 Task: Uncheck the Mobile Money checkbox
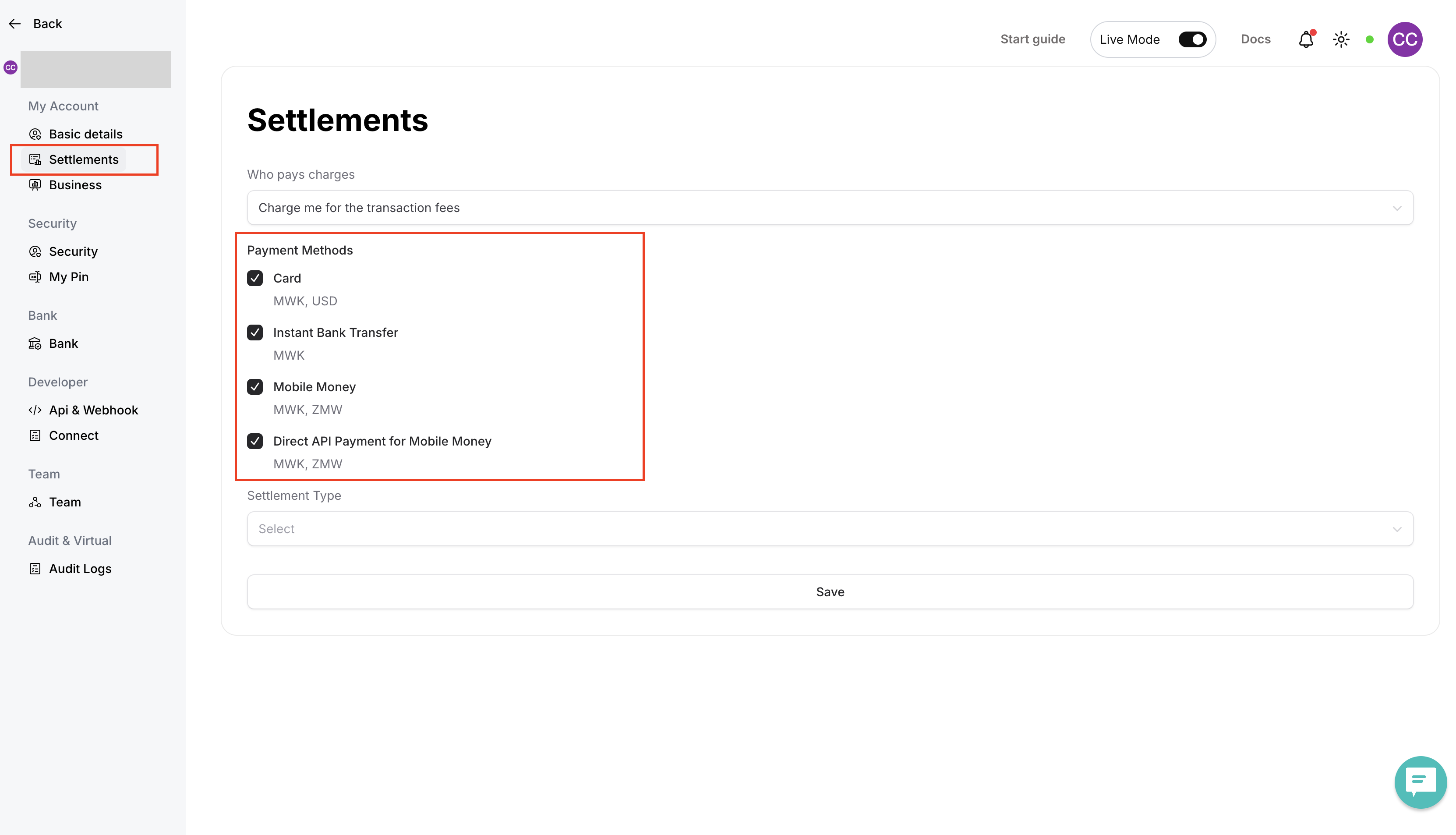[255, 387]
